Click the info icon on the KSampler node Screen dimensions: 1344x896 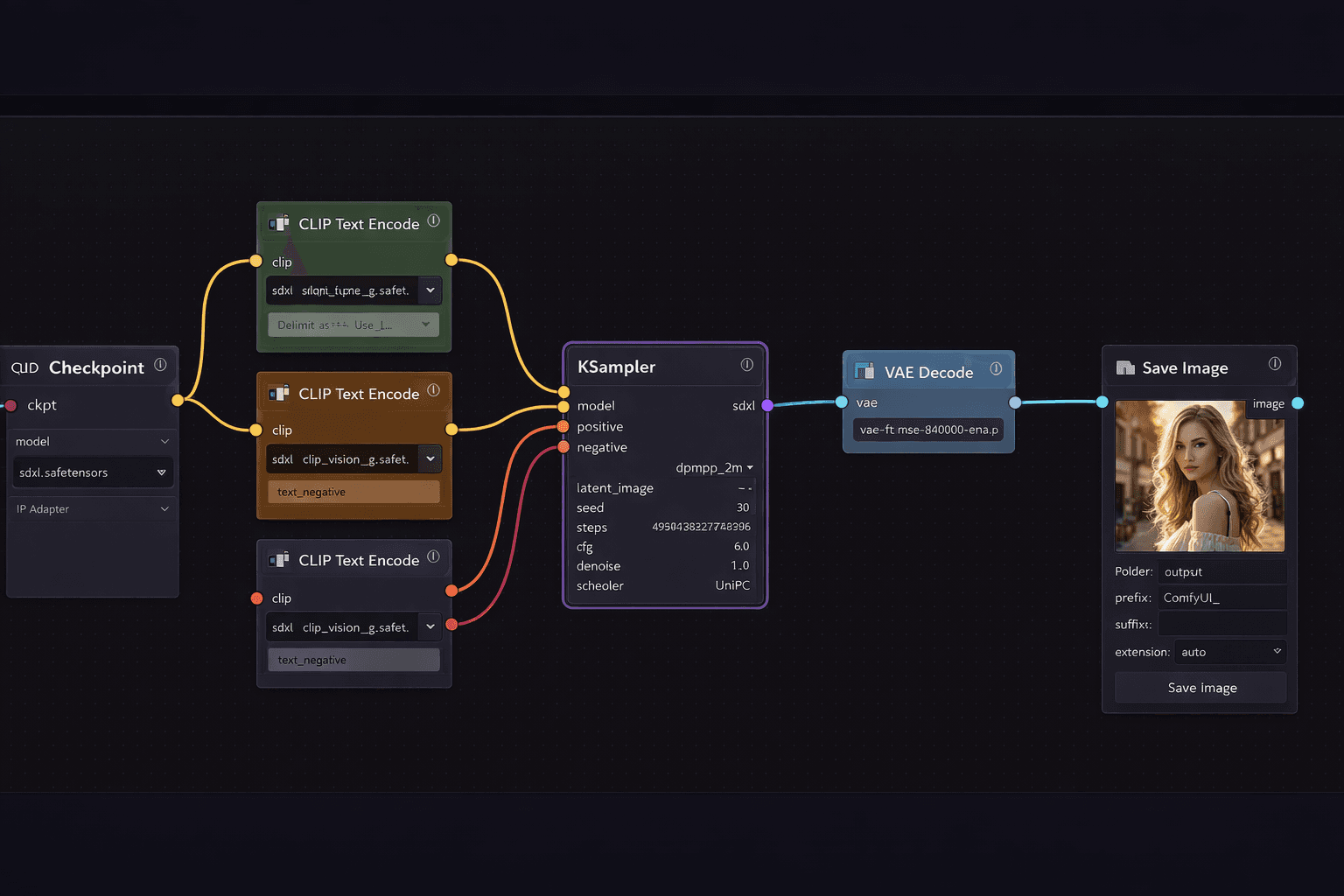(x=747, y=366)
